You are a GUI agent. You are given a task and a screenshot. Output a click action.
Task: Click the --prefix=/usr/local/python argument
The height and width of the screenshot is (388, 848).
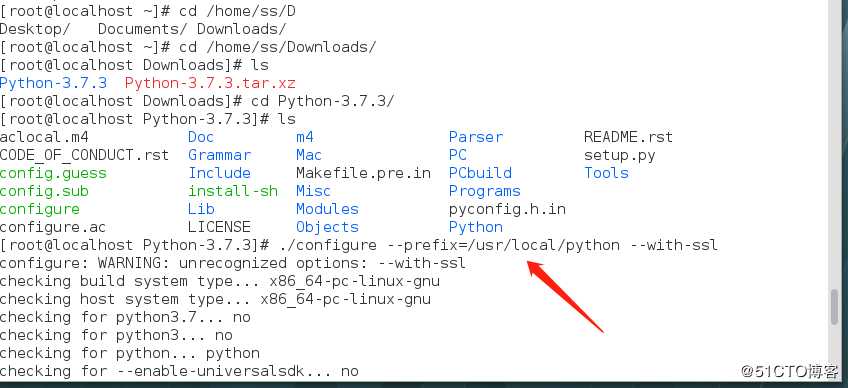pos(504,245)
